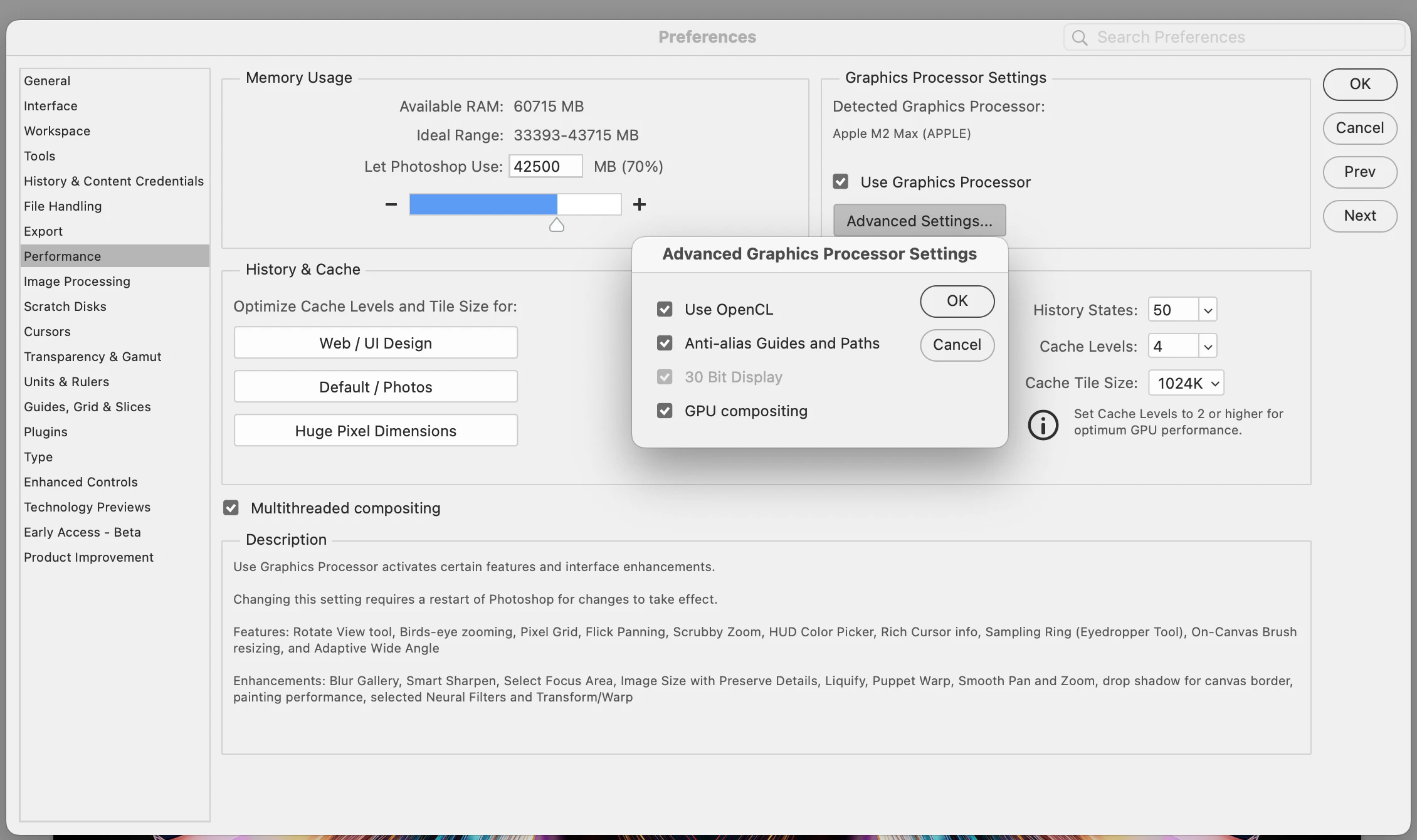Click the memory slider triangle handle
The width and height of the screenshot is (1417, 840).
(x=556, y=226)
